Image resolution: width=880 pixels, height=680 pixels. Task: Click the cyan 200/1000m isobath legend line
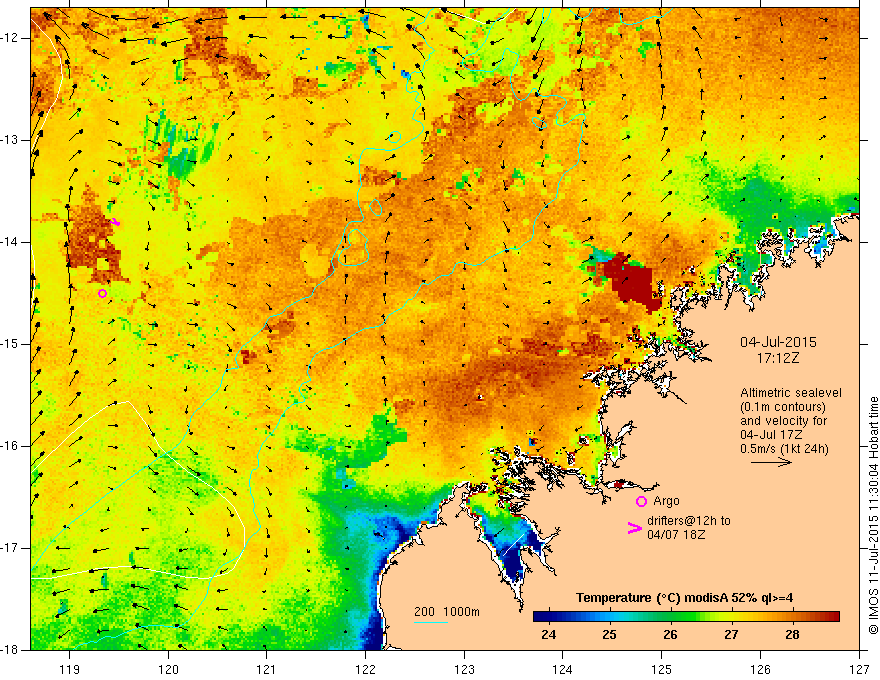[x=430, y=622]
